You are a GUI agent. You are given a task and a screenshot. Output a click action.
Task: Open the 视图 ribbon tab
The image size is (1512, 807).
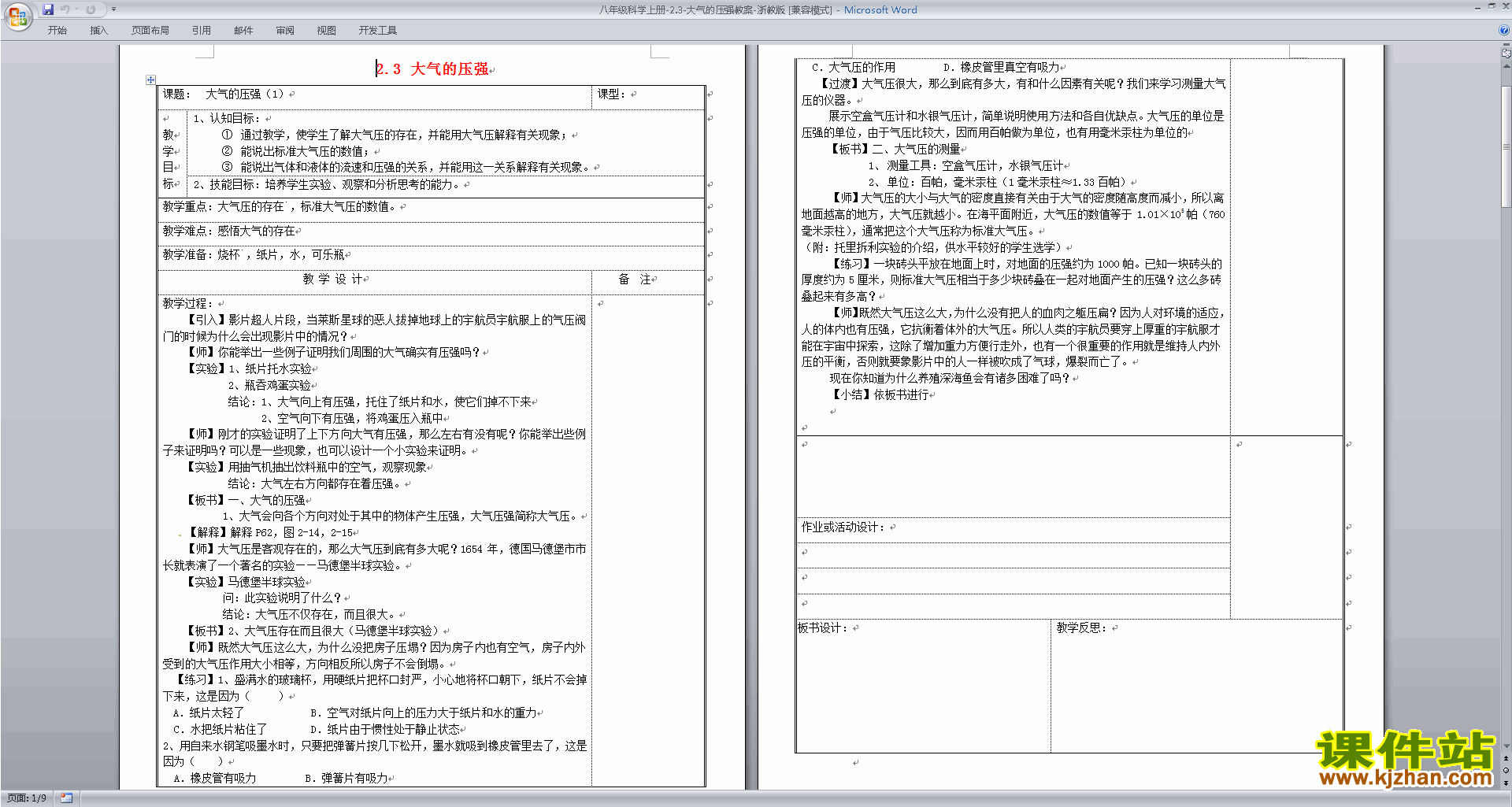click(326, 31)
